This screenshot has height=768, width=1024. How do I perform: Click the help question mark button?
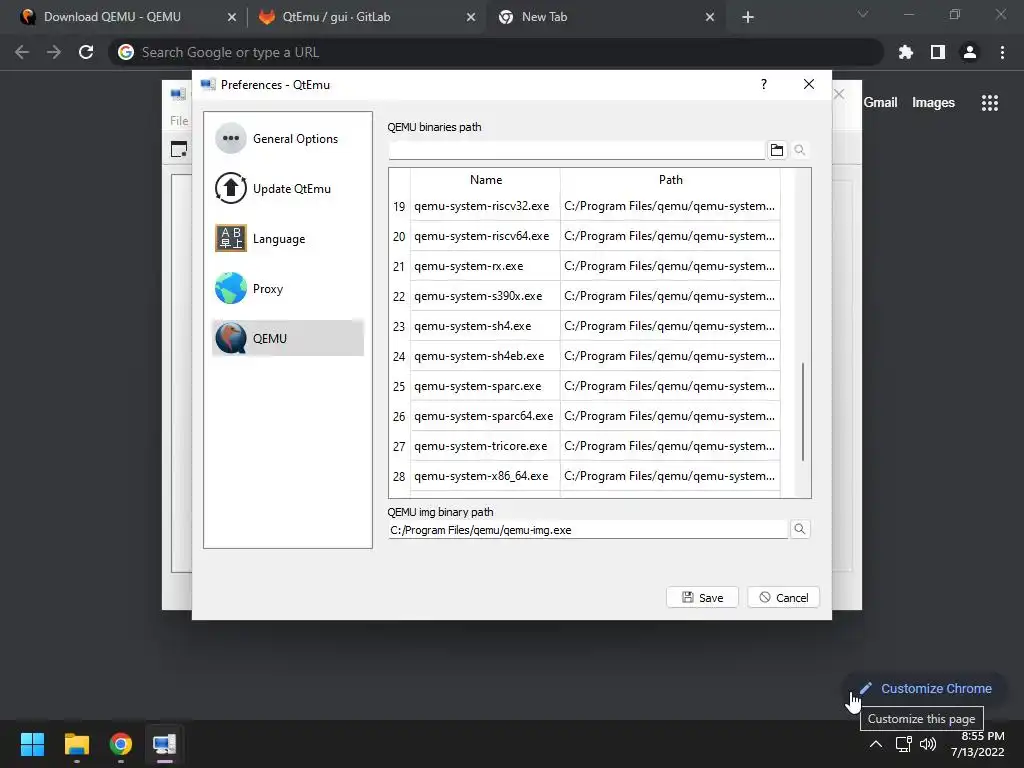point(763,84)
